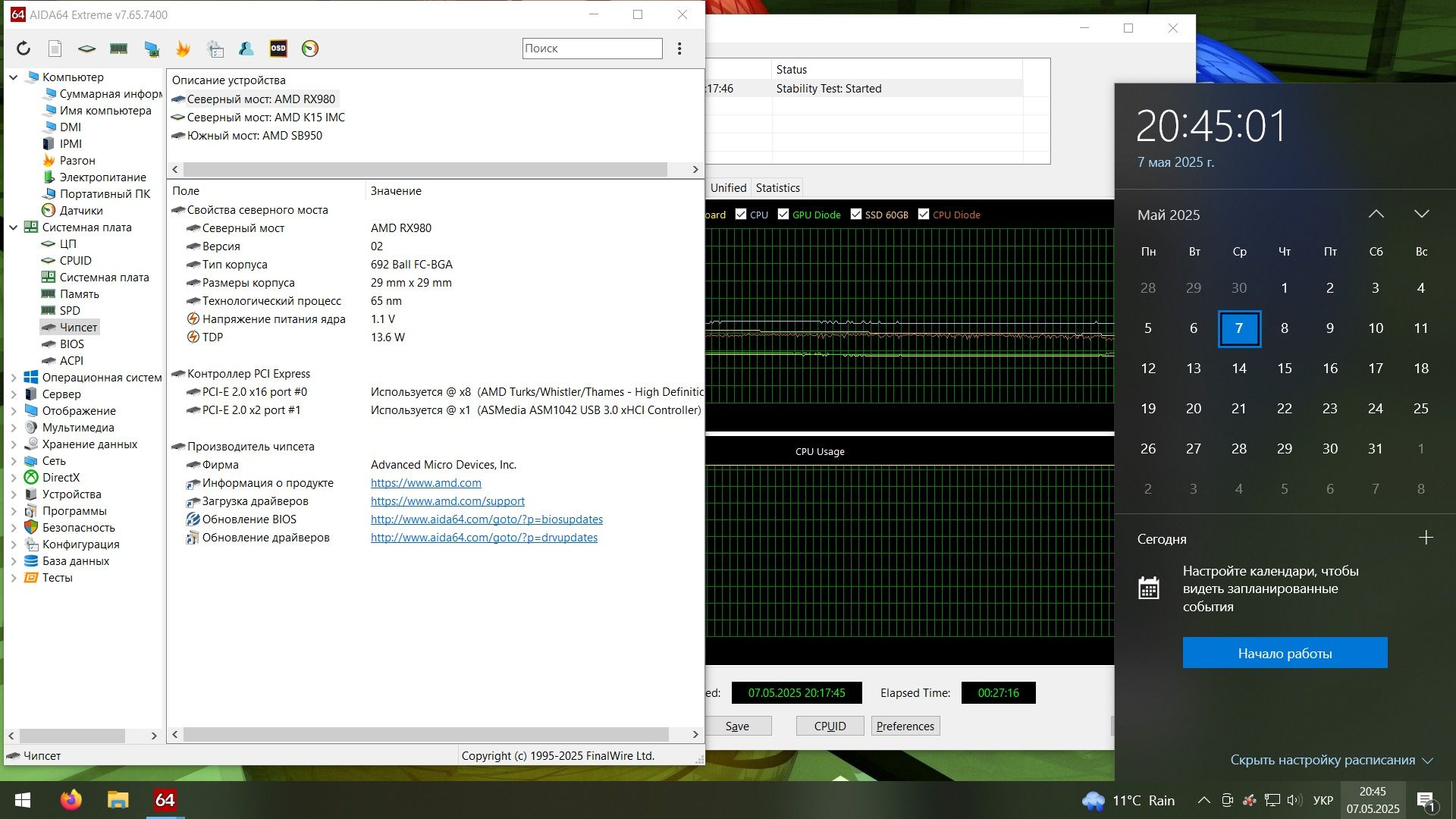The height and width of the screenshot is (819, 1456).
Task: Show hidden tray icons chevron
Action: 1203,800
